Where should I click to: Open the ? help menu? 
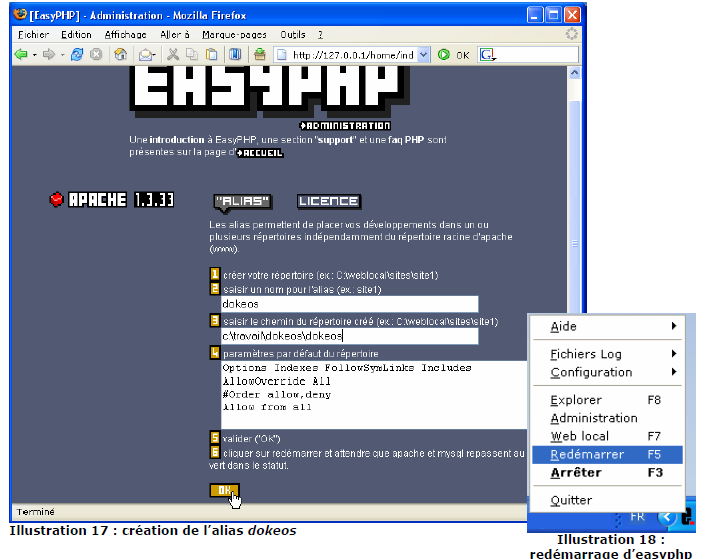pos(320,34)
